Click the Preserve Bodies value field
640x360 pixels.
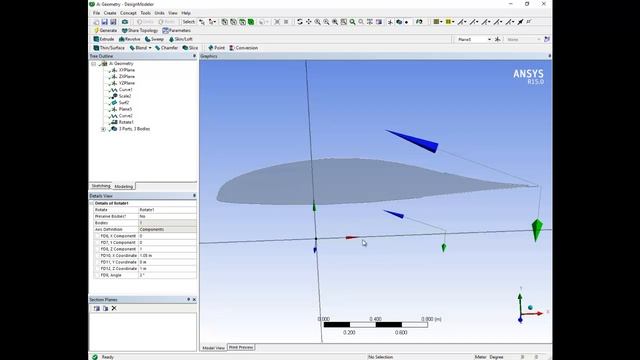[167, 216]
